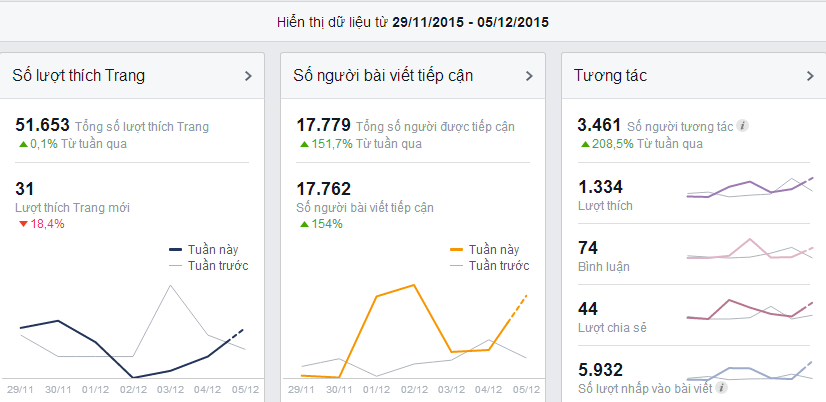826x402 pixels.
Task: Click the 29/11 axis label in page likes chart
Action: 21,390
